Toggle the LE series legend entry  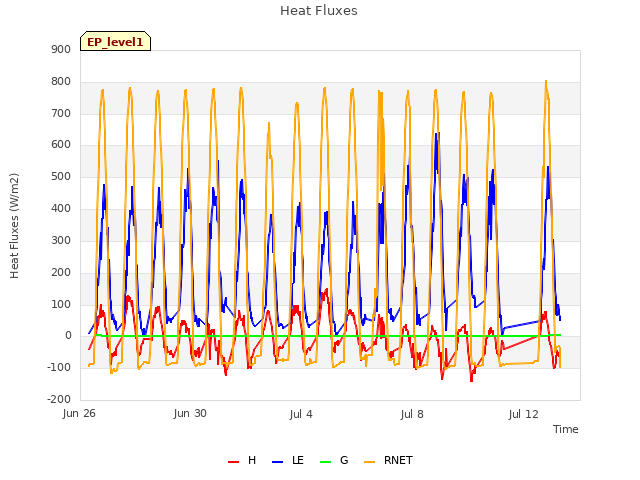(x=288, y=460)
